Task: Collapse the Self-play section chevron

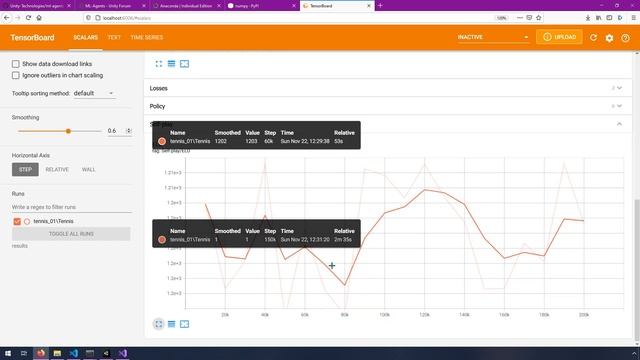Action: [x=619, y=124]
